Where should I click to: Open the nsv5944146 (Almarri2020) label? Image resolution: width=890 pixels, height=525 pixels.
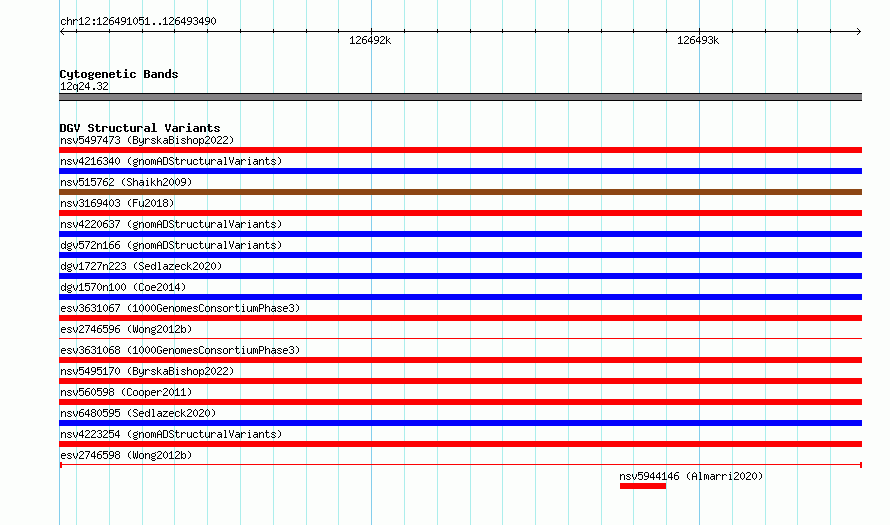click(691, 476)
